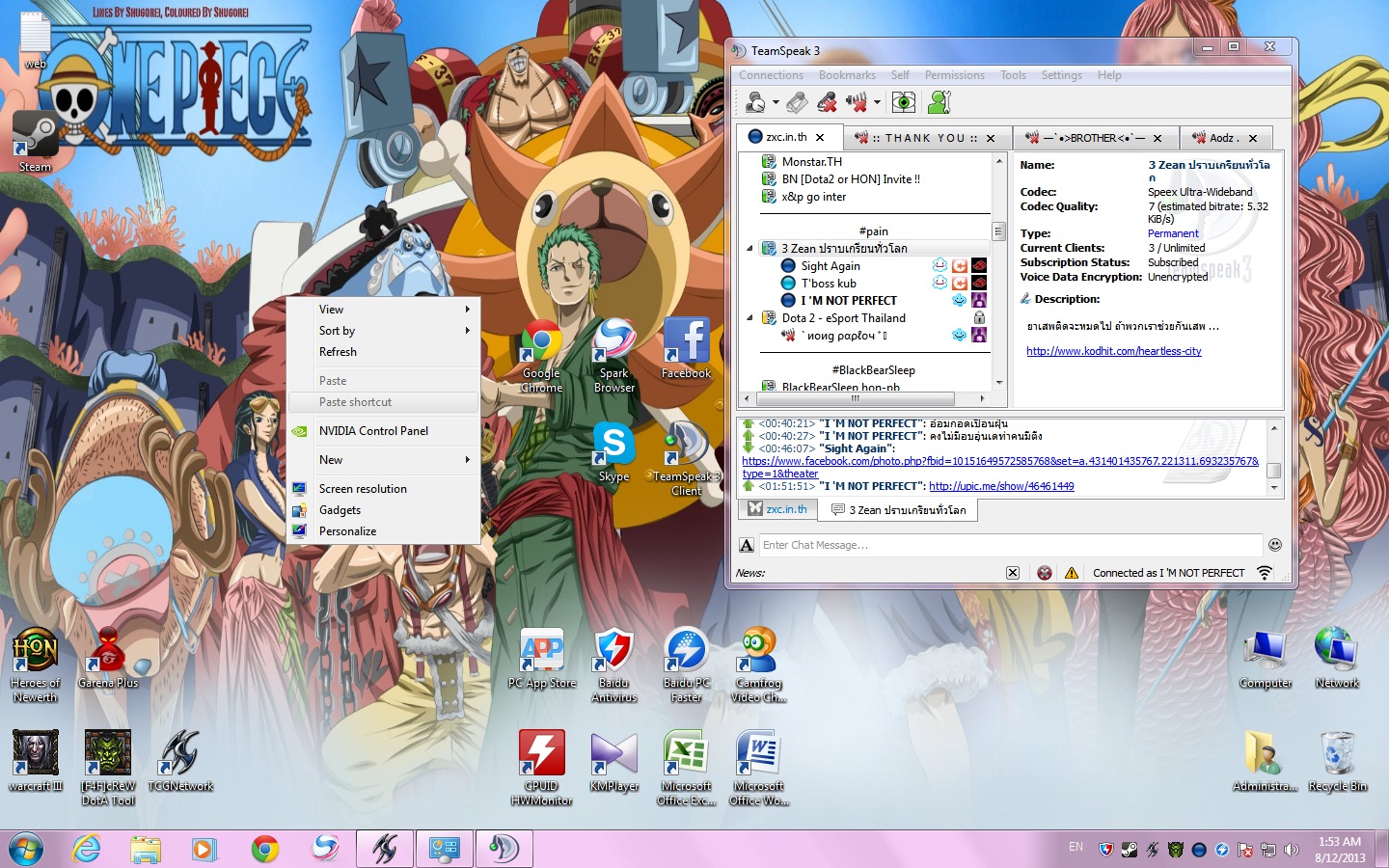This screenshot has height=868, width=1389.
Task: Open the kodhit.com heartless-city link
Action: coord(1114,351)
